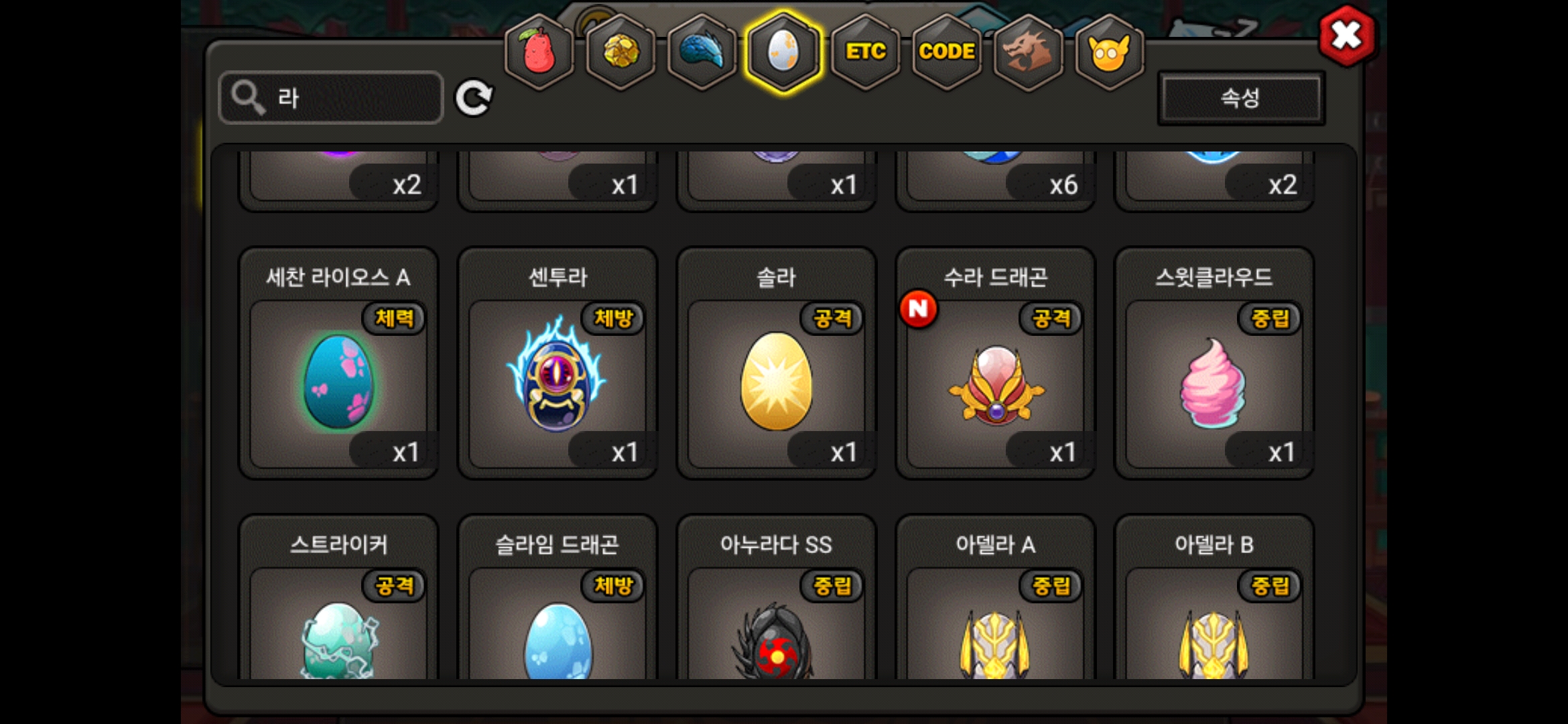Click the search field containing 라
The width and height of the screenshot is (1568, 724).
pos(331,98)
